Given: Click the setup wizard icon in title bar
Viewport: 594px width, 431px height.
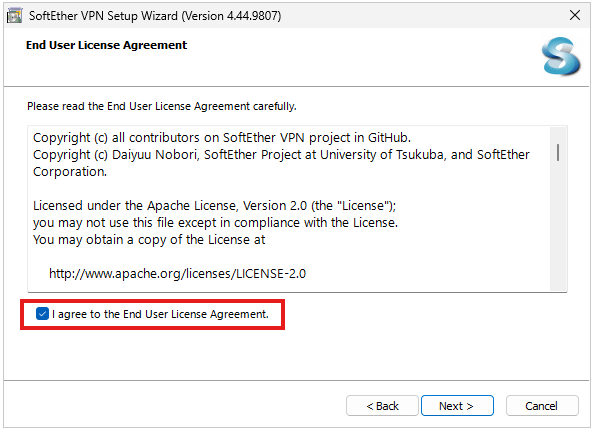Looking at the screenshot, I should tap(14, 16).
